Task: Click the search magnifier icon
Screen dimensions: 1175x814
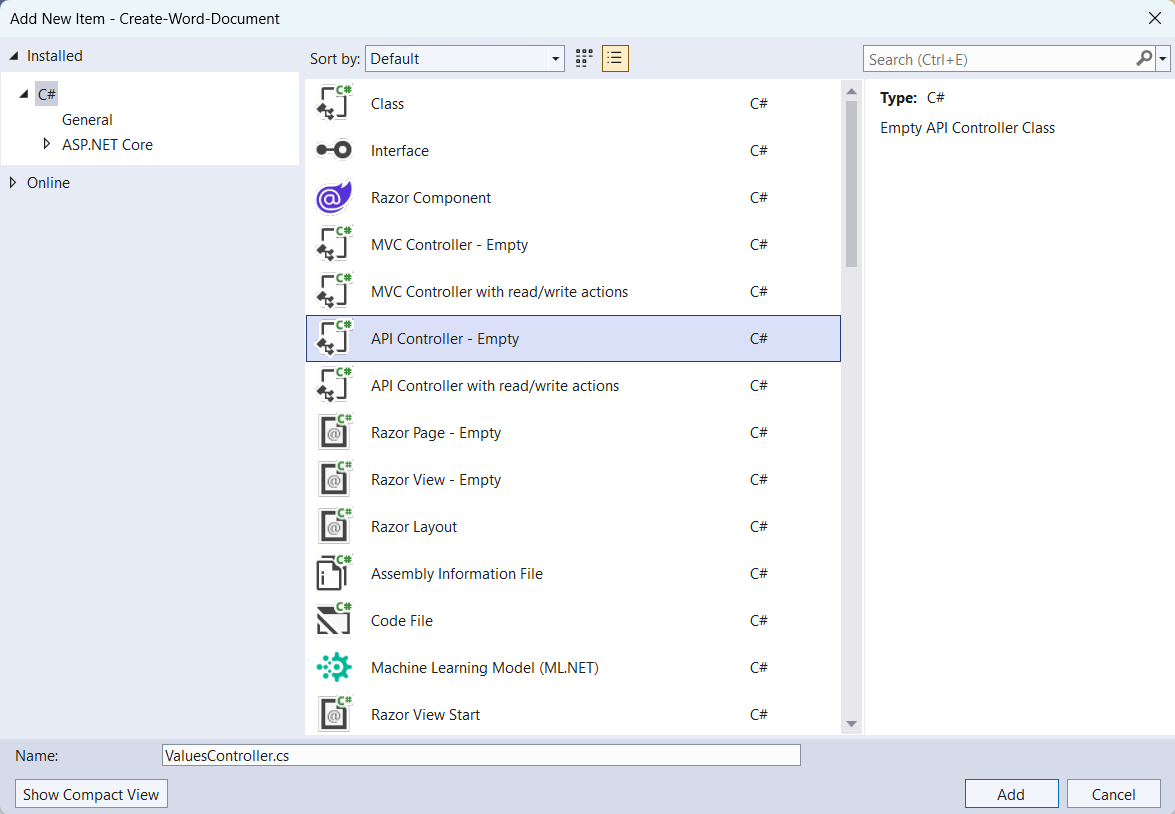Action: pos(1142,58)
